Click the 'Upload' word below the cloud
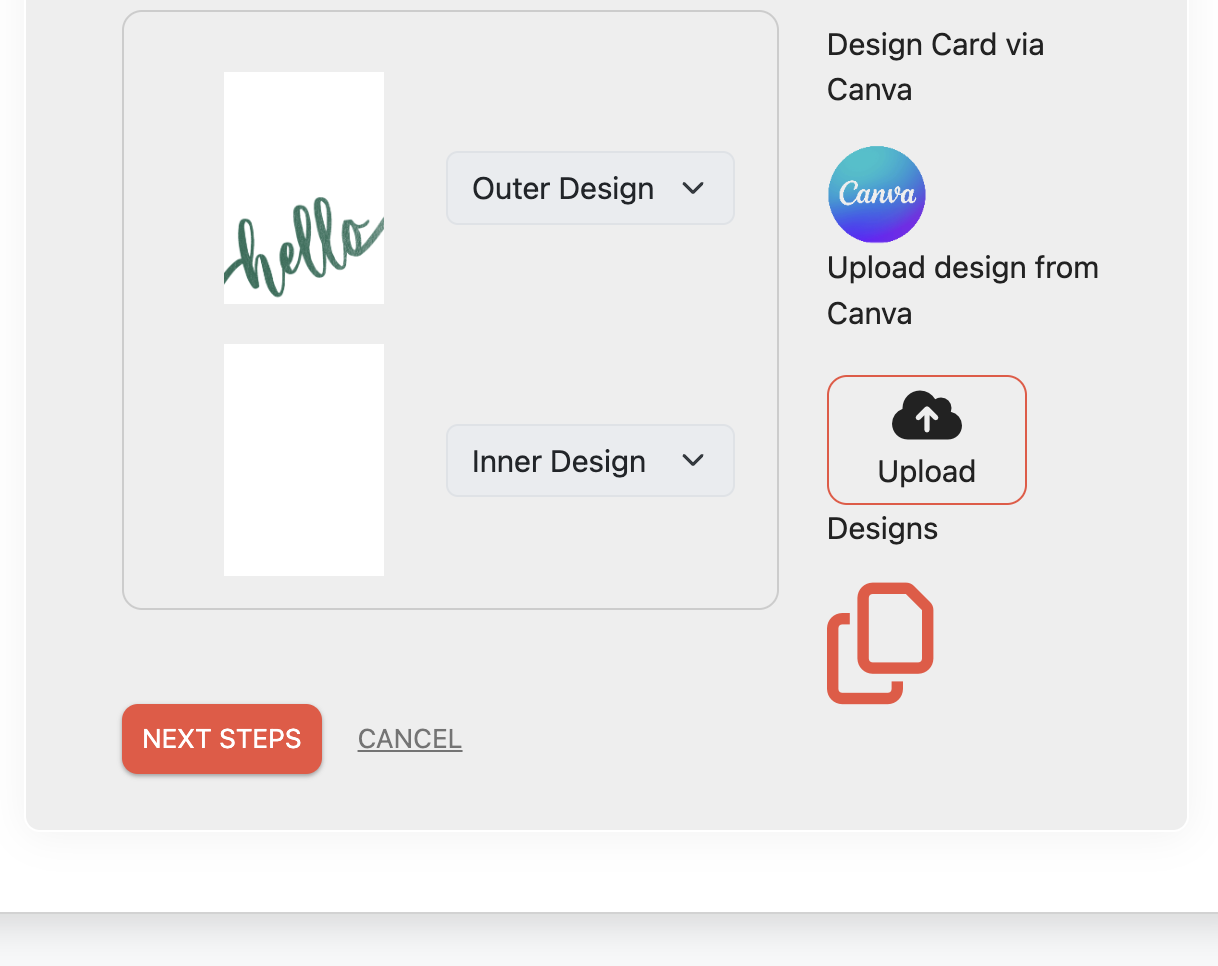 [926, 471]
